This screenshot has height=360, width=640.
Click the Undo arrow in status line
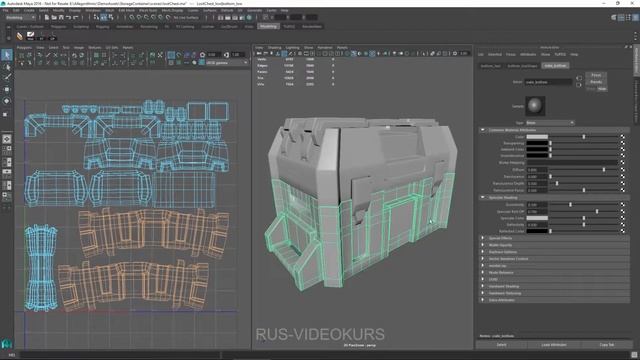pyautogui.click(x=68, y=18)
